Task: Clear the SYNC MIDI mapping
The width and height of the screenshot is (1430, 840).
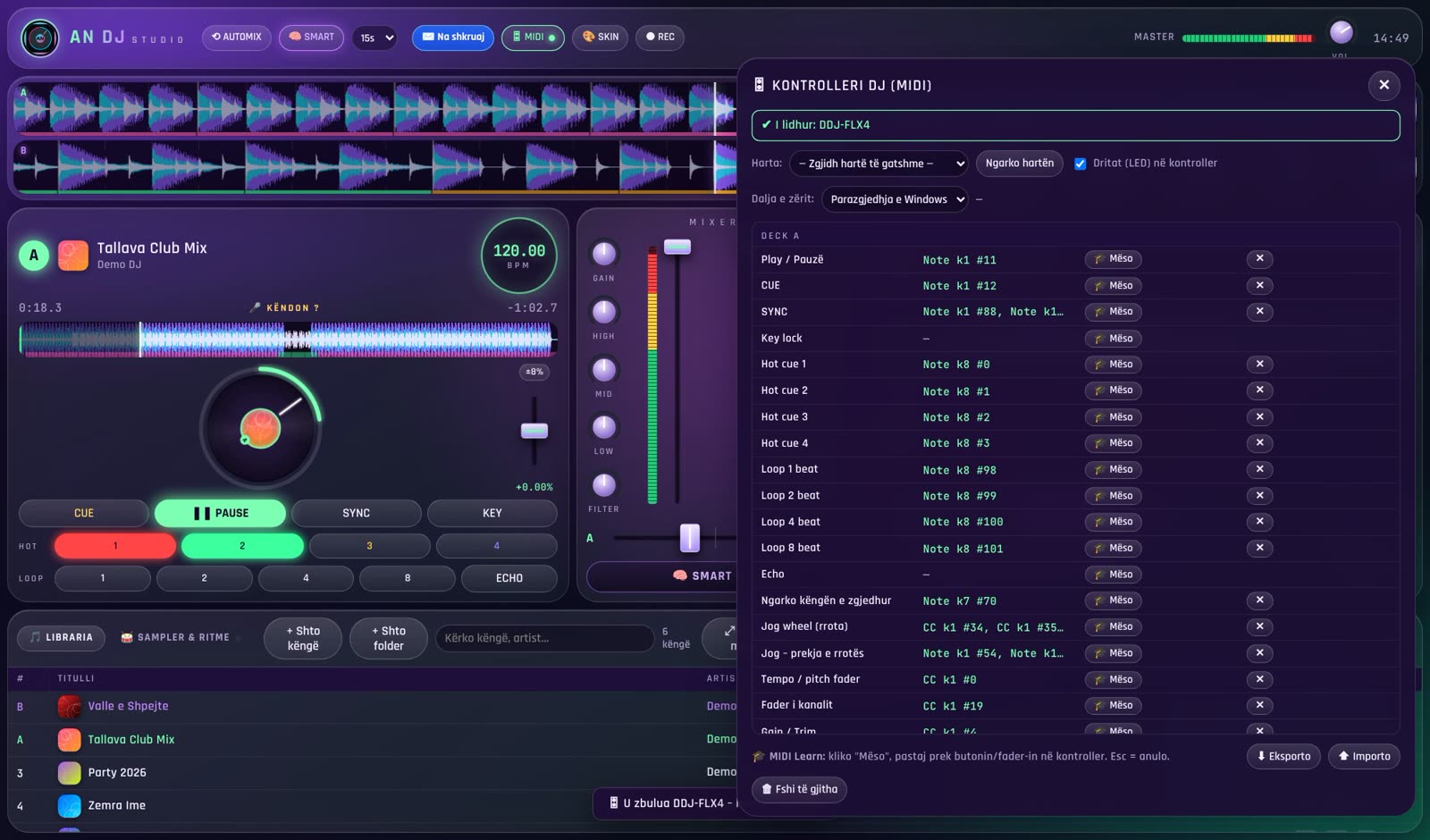Action: tap(1259, 312)
